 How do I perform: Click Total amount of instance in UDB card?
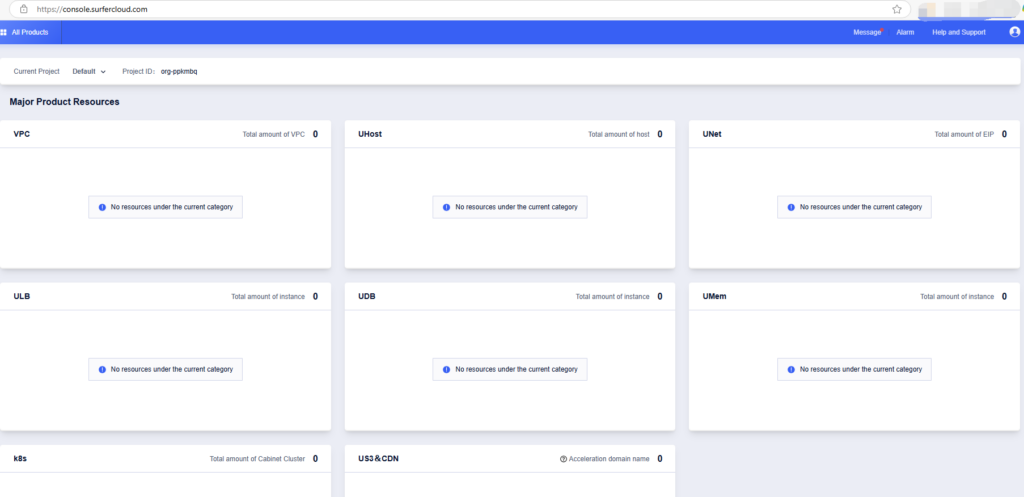pos(613,297)
